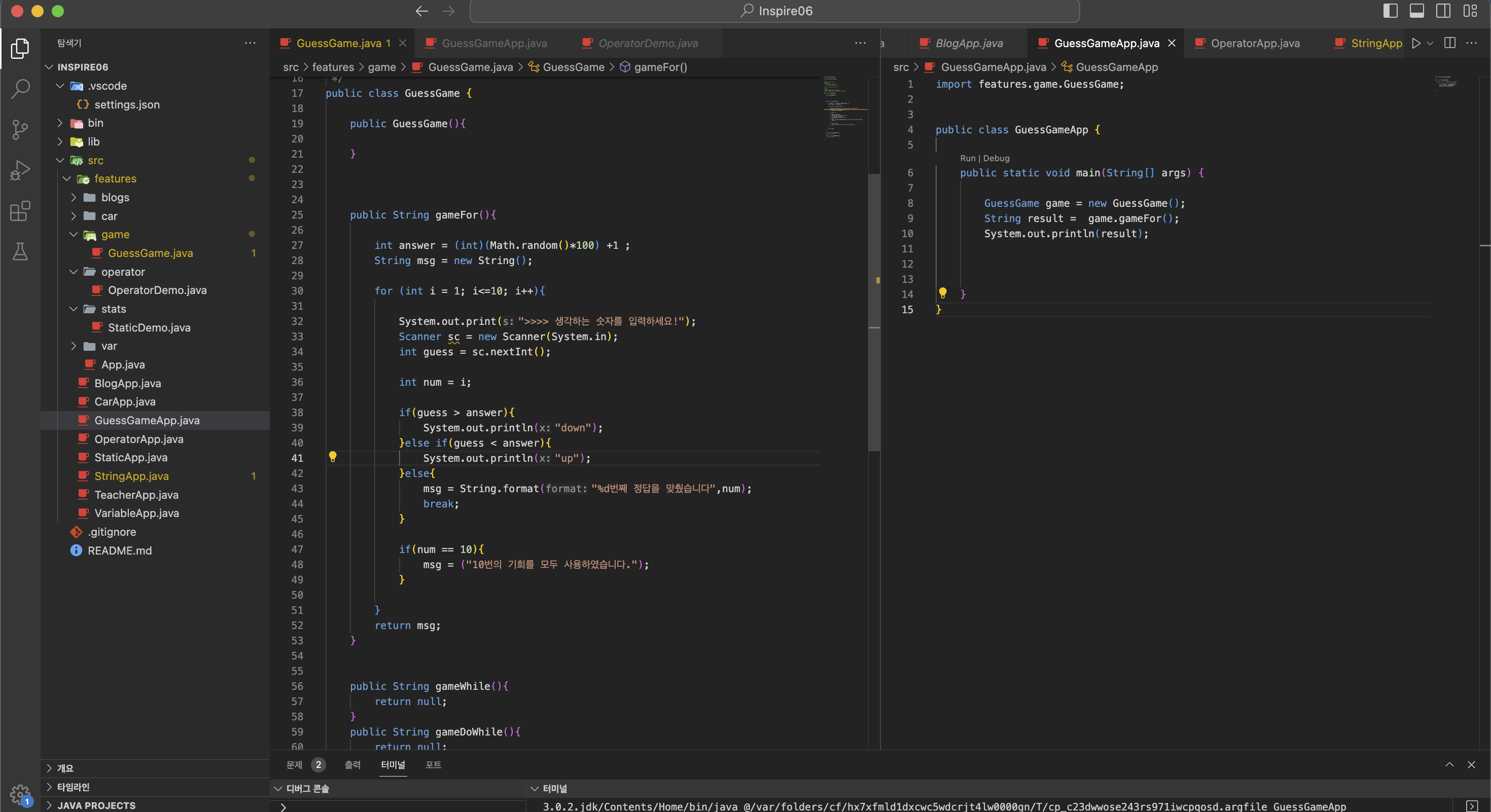Open README.md file
The image size is (1491, 812).
[155, 550]
